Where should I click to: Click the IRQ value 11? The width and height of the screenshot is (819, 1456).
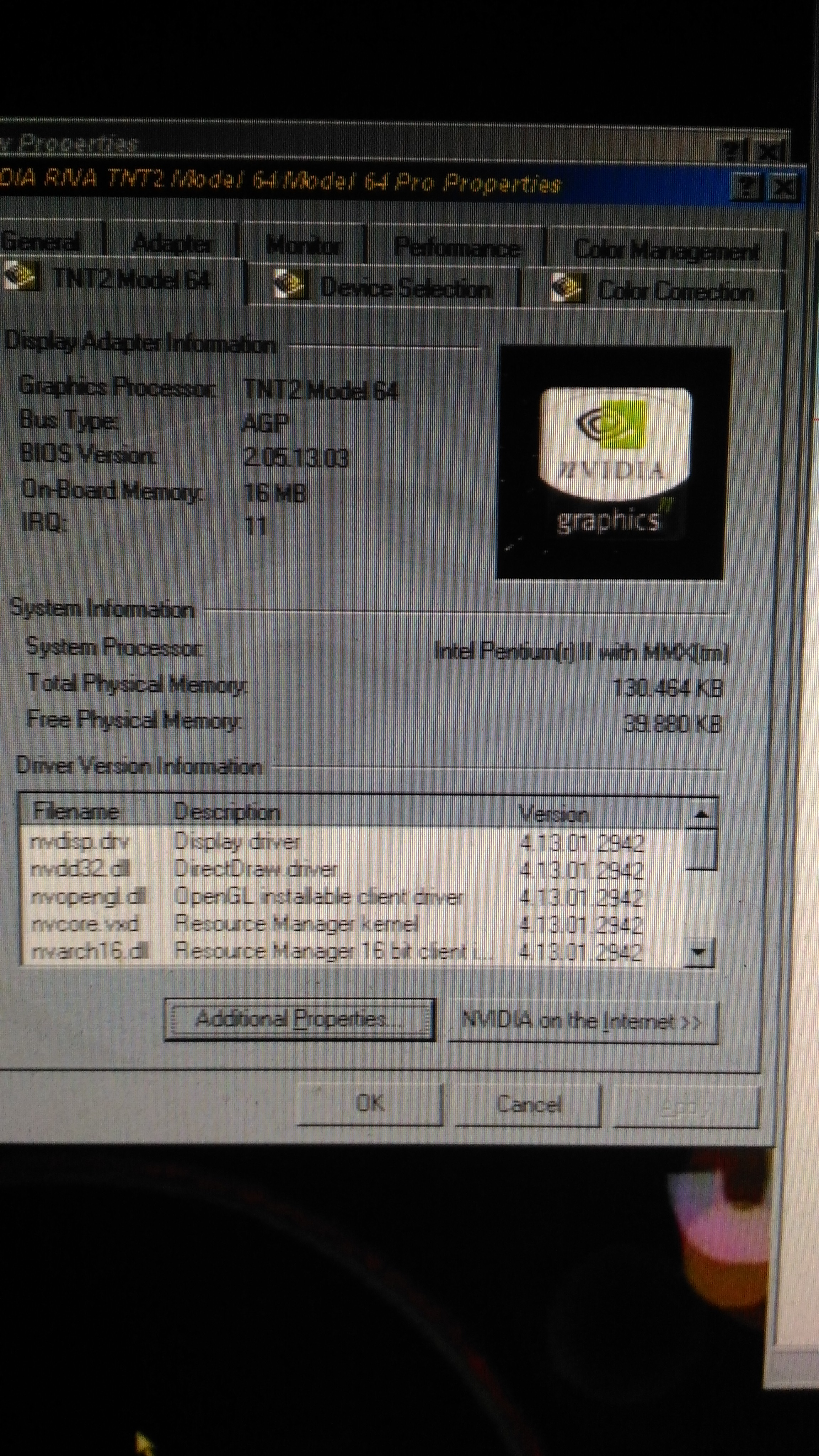pos(256,527)
